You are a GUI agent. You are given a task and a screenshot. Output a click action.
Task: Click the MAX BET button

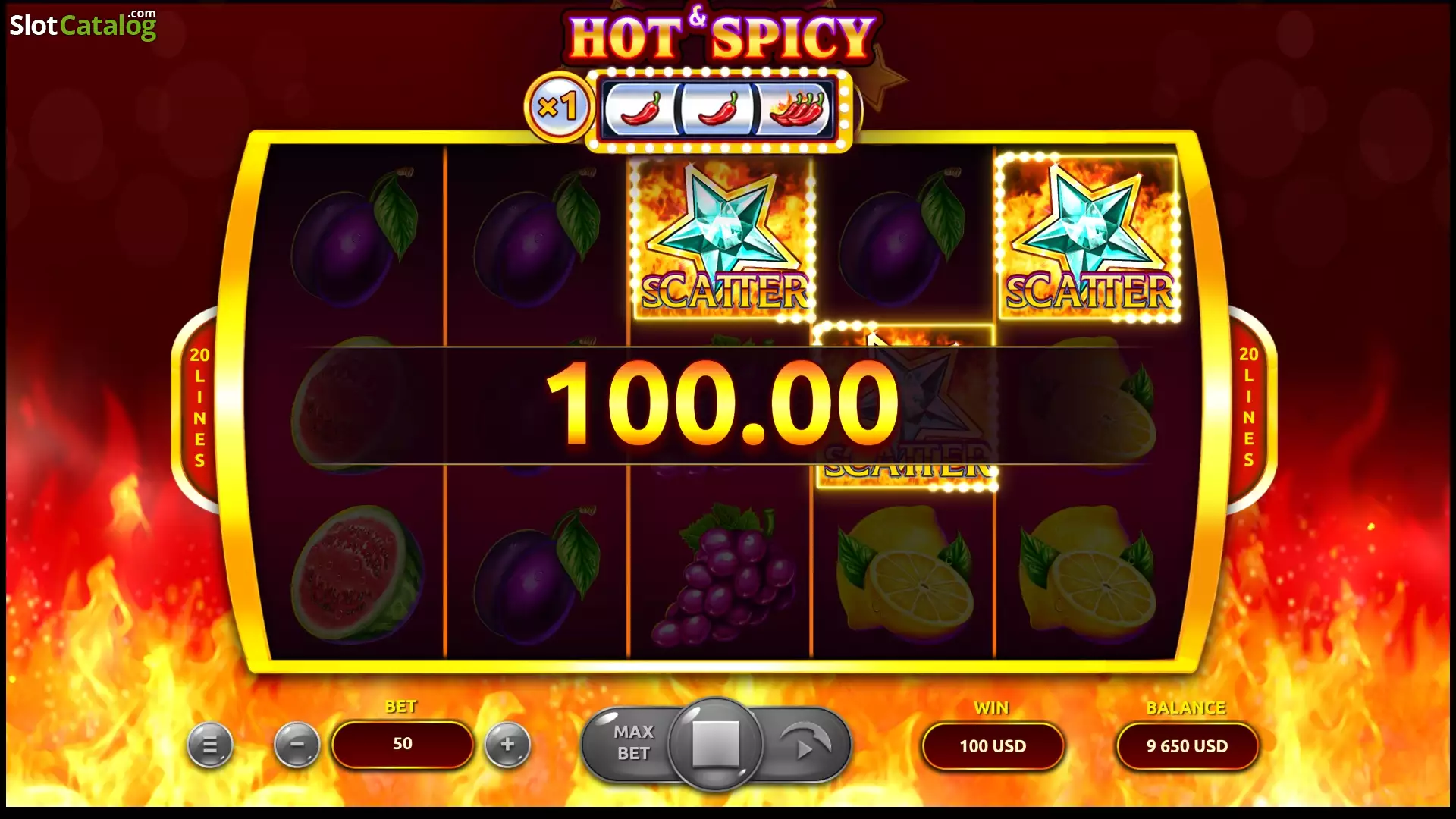[x=632, y=742]
